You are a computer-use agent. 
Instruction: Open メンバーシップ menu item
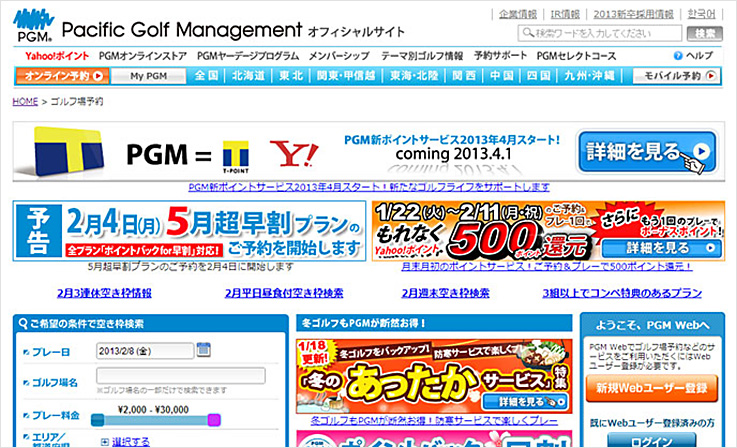(x=339, y=56)
